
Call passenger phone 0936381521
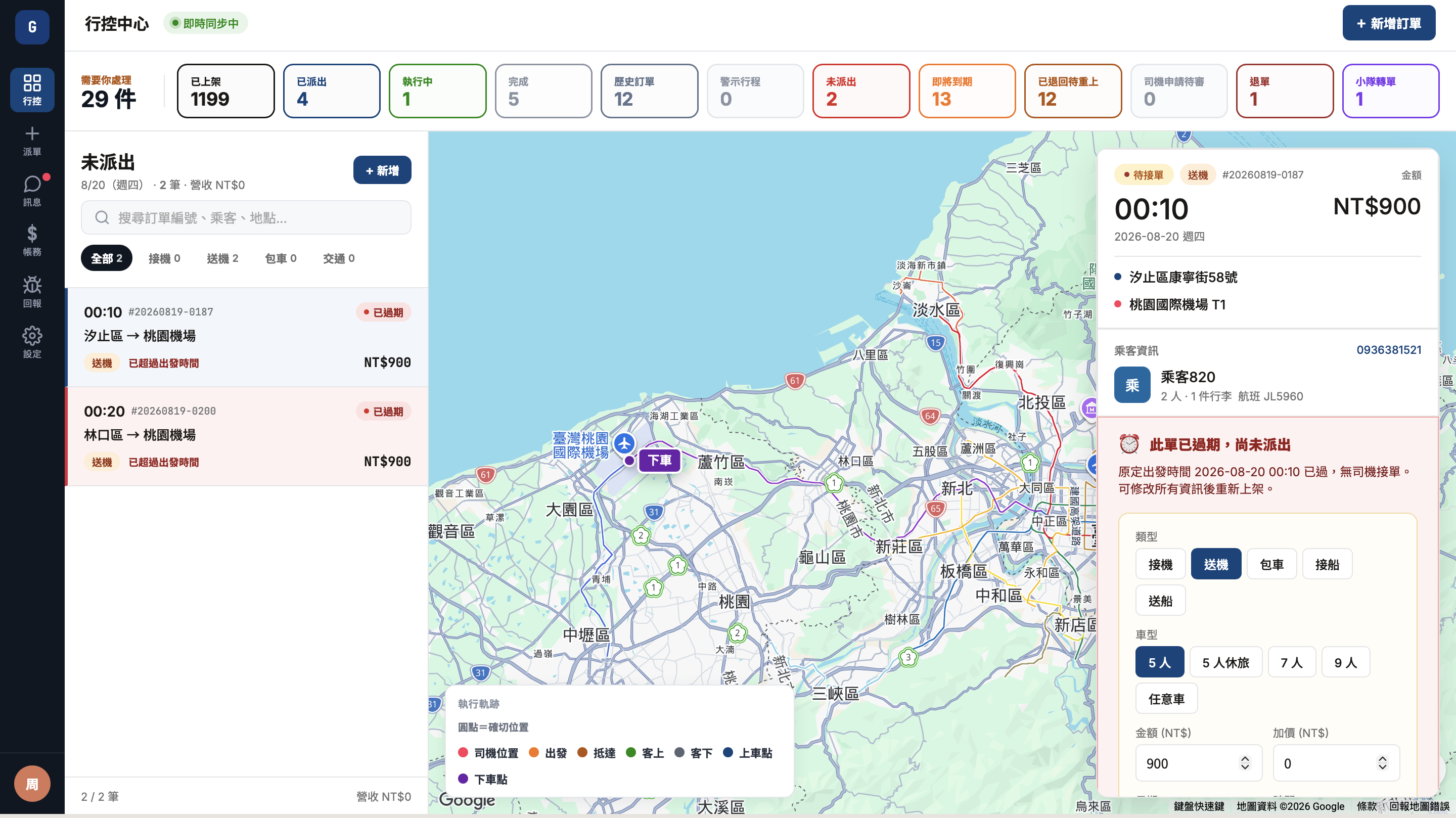1389,350
